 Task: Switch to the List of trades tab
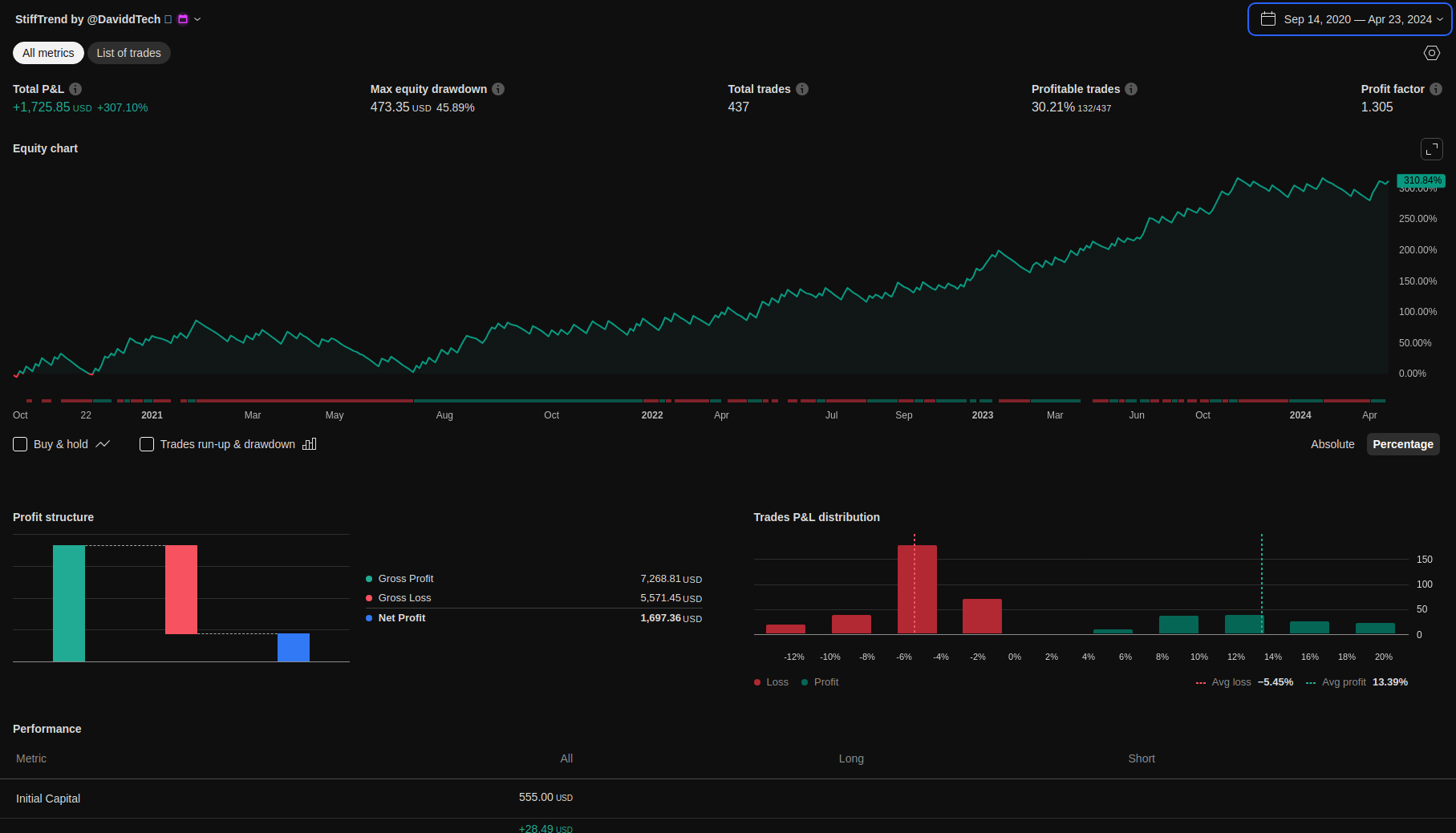(128, 53)
